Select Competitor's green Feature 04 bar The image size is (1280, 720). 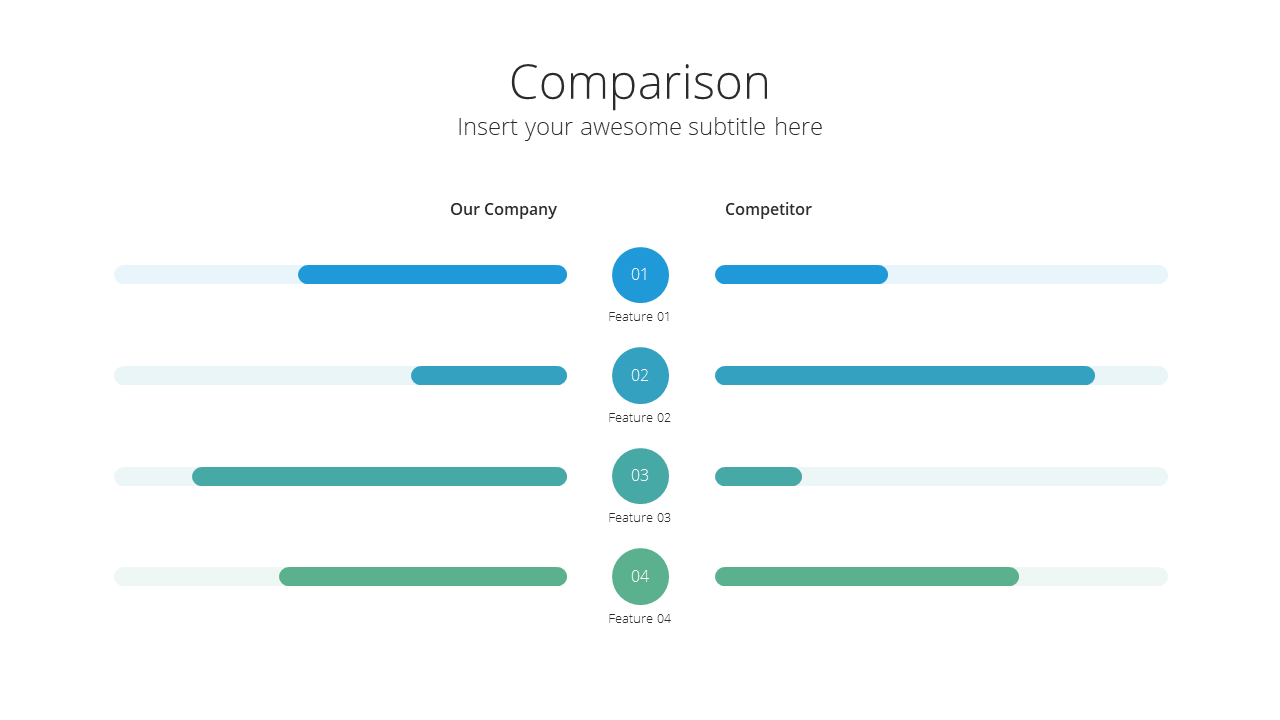point(867,577)
